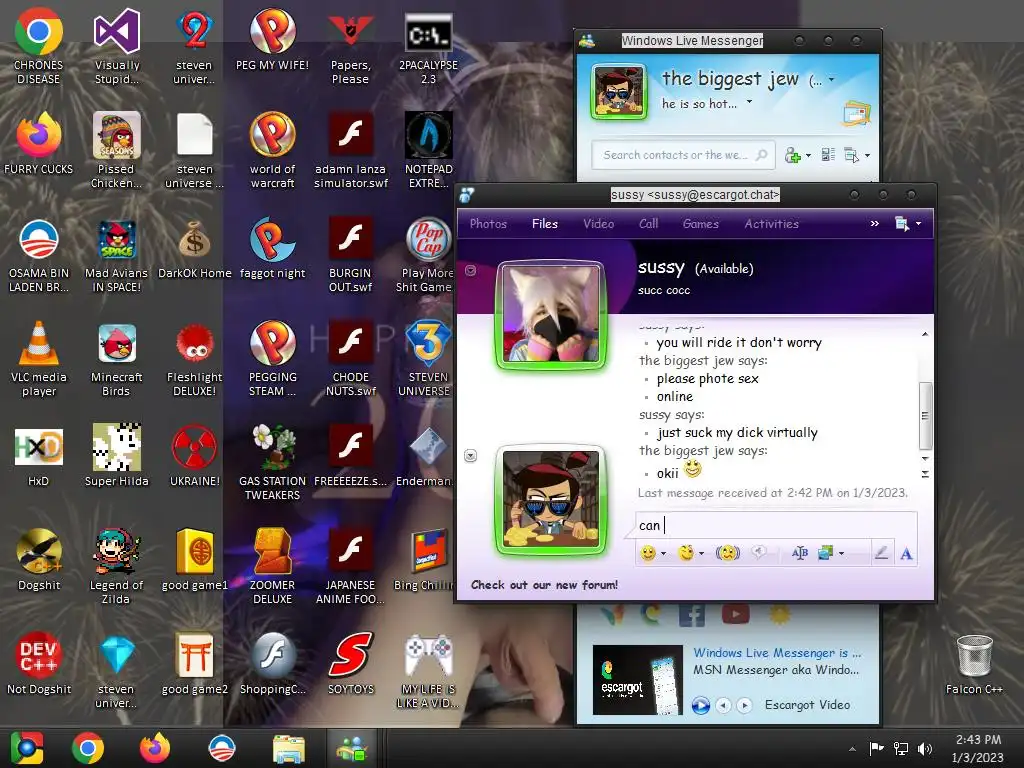Viewport: 1024px width, 768px height.
Task: Expand the add contact dropdown arrow
Action: [808, 156]
